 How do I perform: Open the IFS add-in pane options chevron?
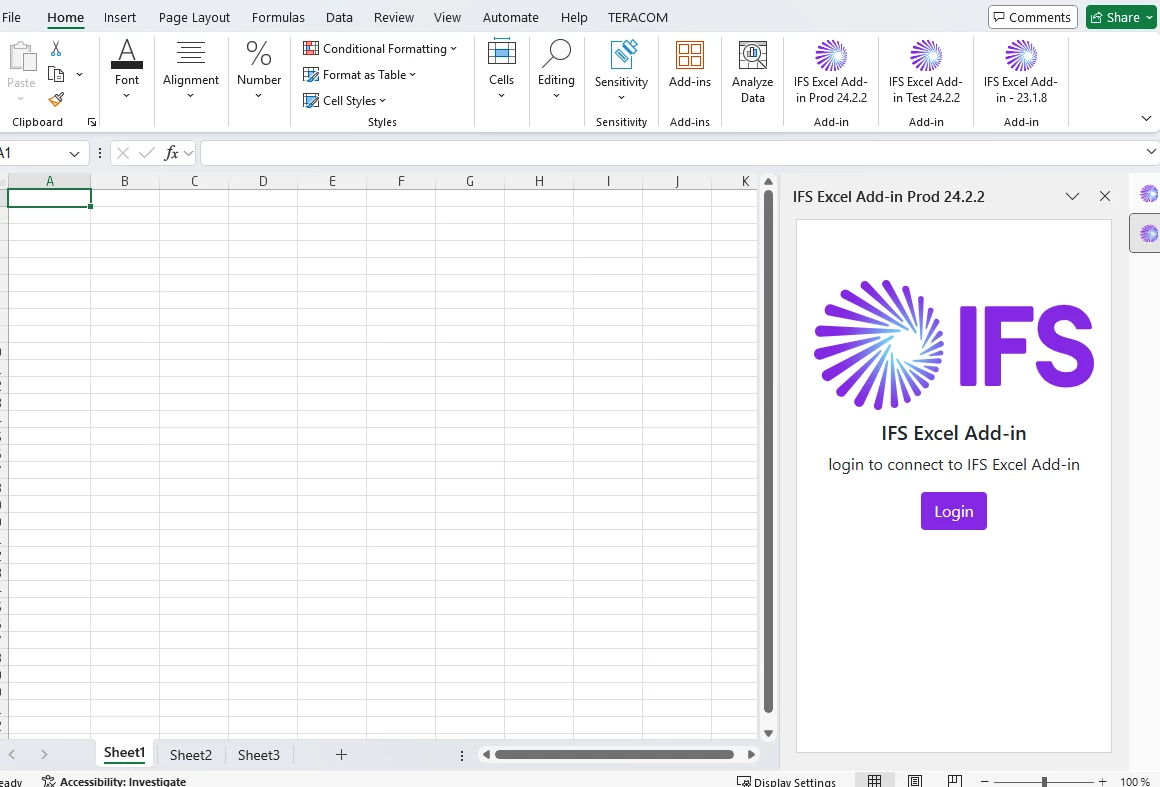point(1072,196)
